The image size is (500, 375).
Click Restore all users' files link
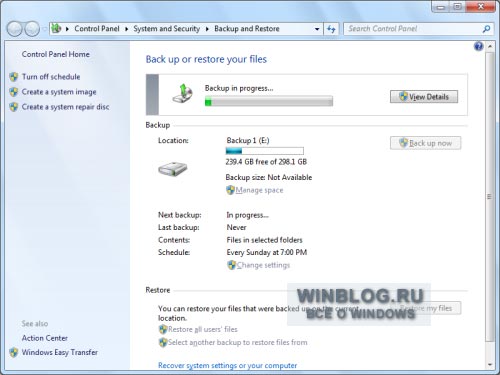[203, 329]
